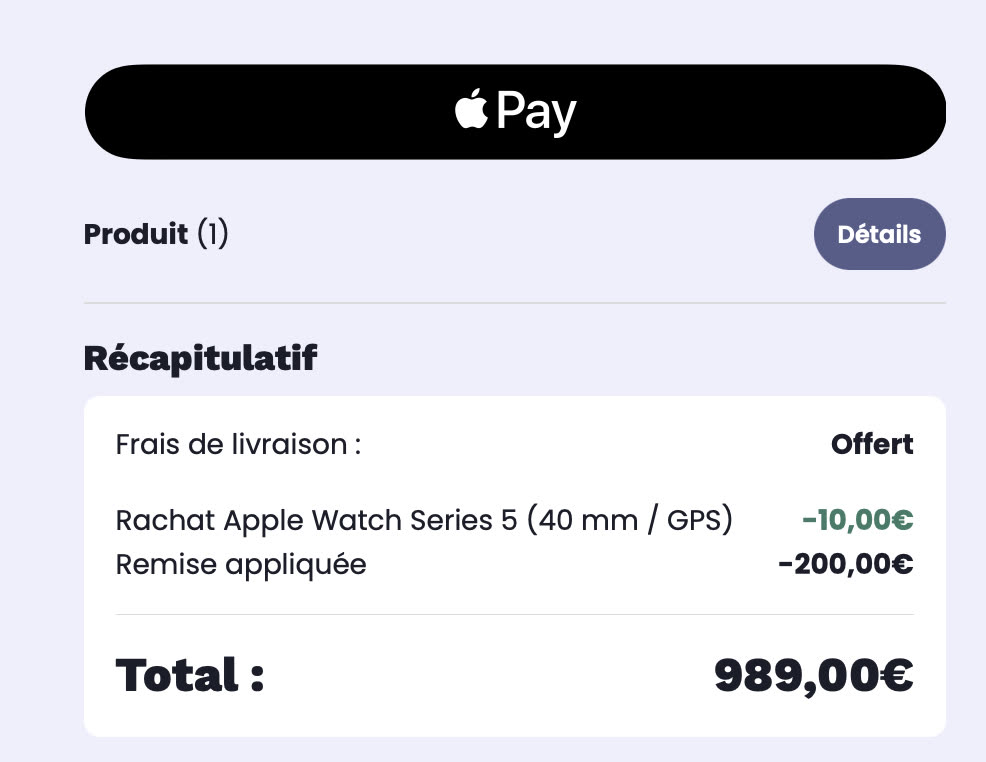Click the 989,00€ total amount

coord(813,675)
